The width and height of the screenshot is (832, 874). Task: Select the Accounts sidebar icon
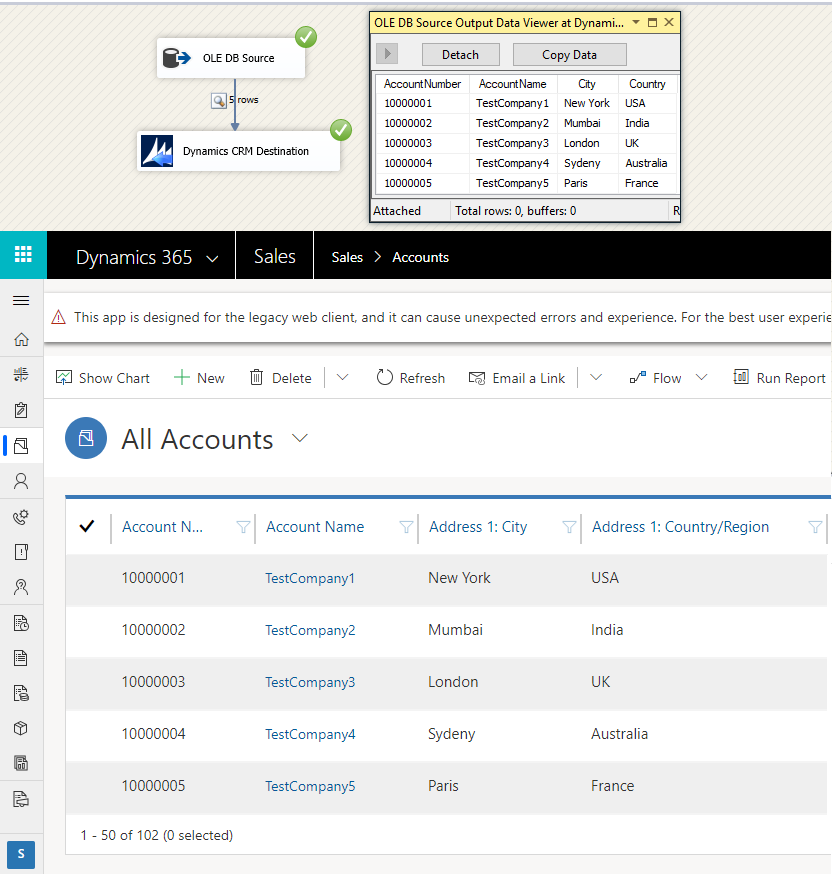tap(21, 445)
